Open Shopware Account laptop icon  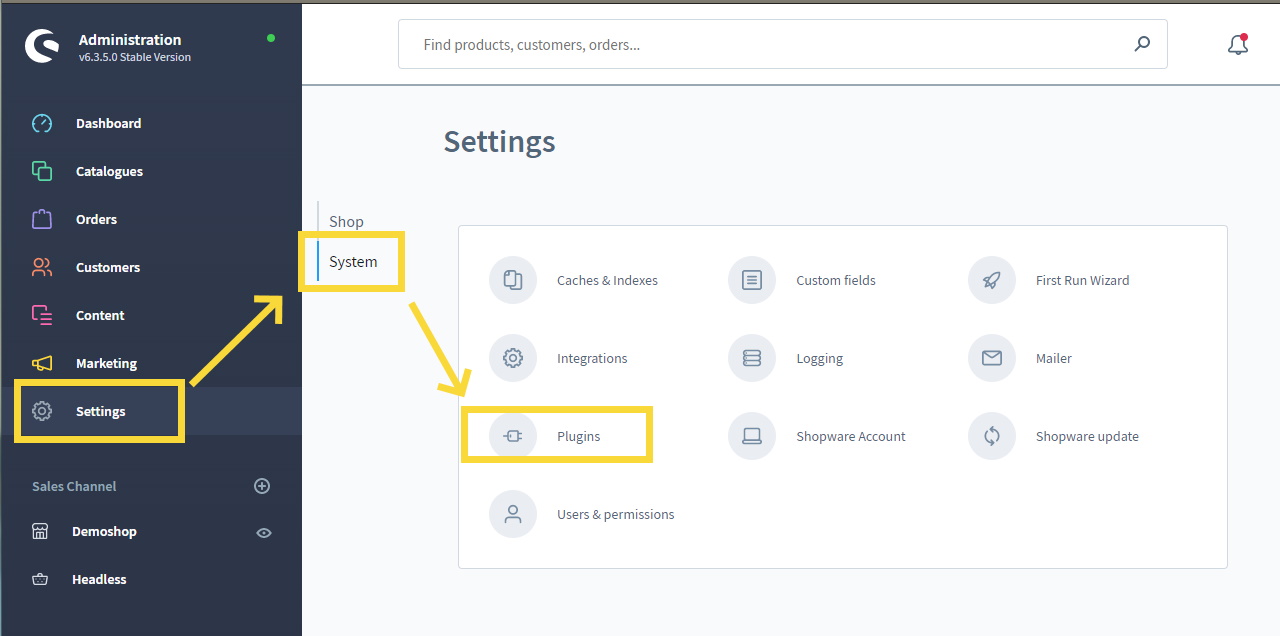752,436
